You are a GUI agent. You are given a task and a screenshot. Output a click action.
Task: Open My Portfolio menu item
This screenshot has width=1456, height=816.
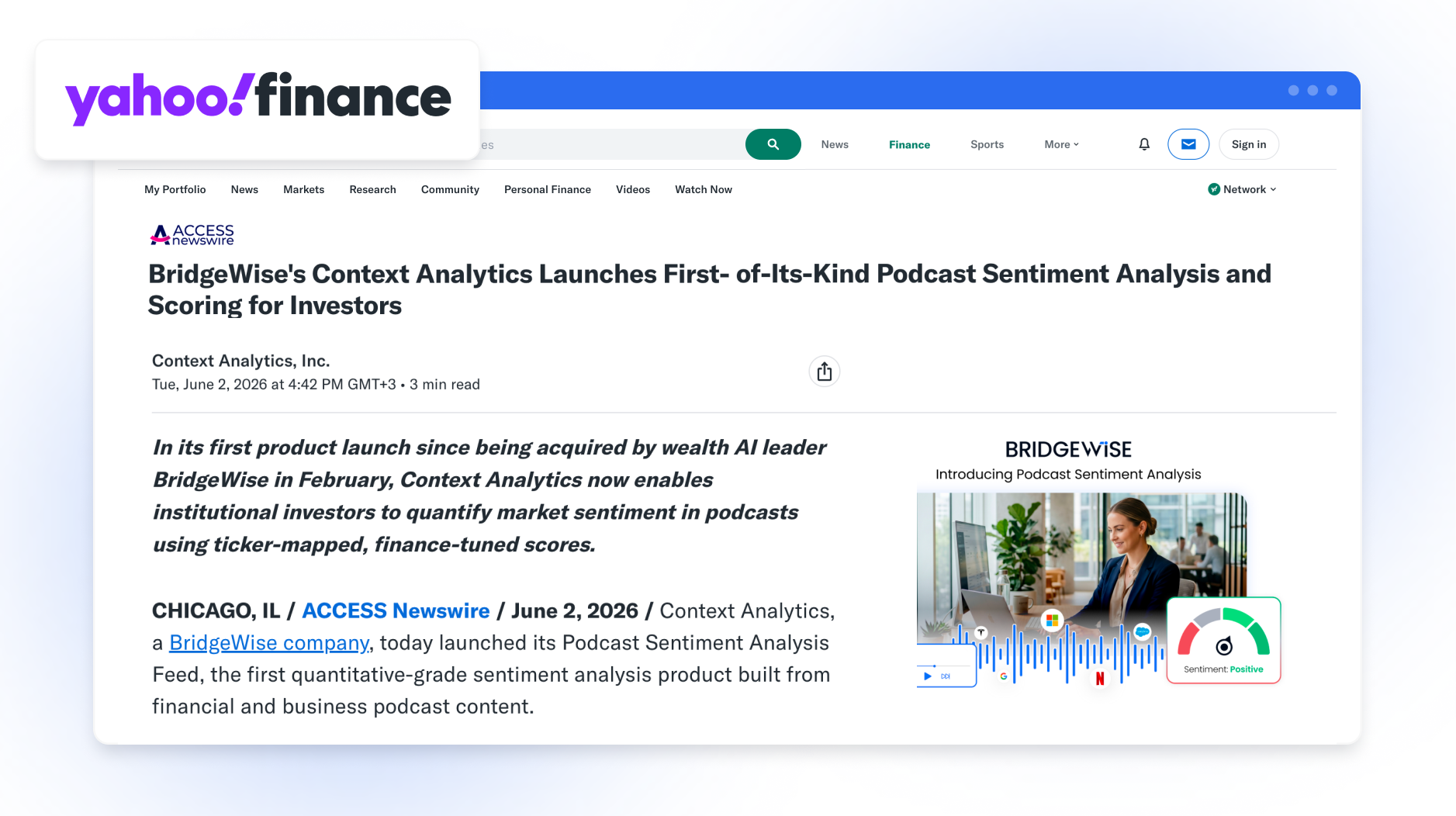click(x=175, y=189)
